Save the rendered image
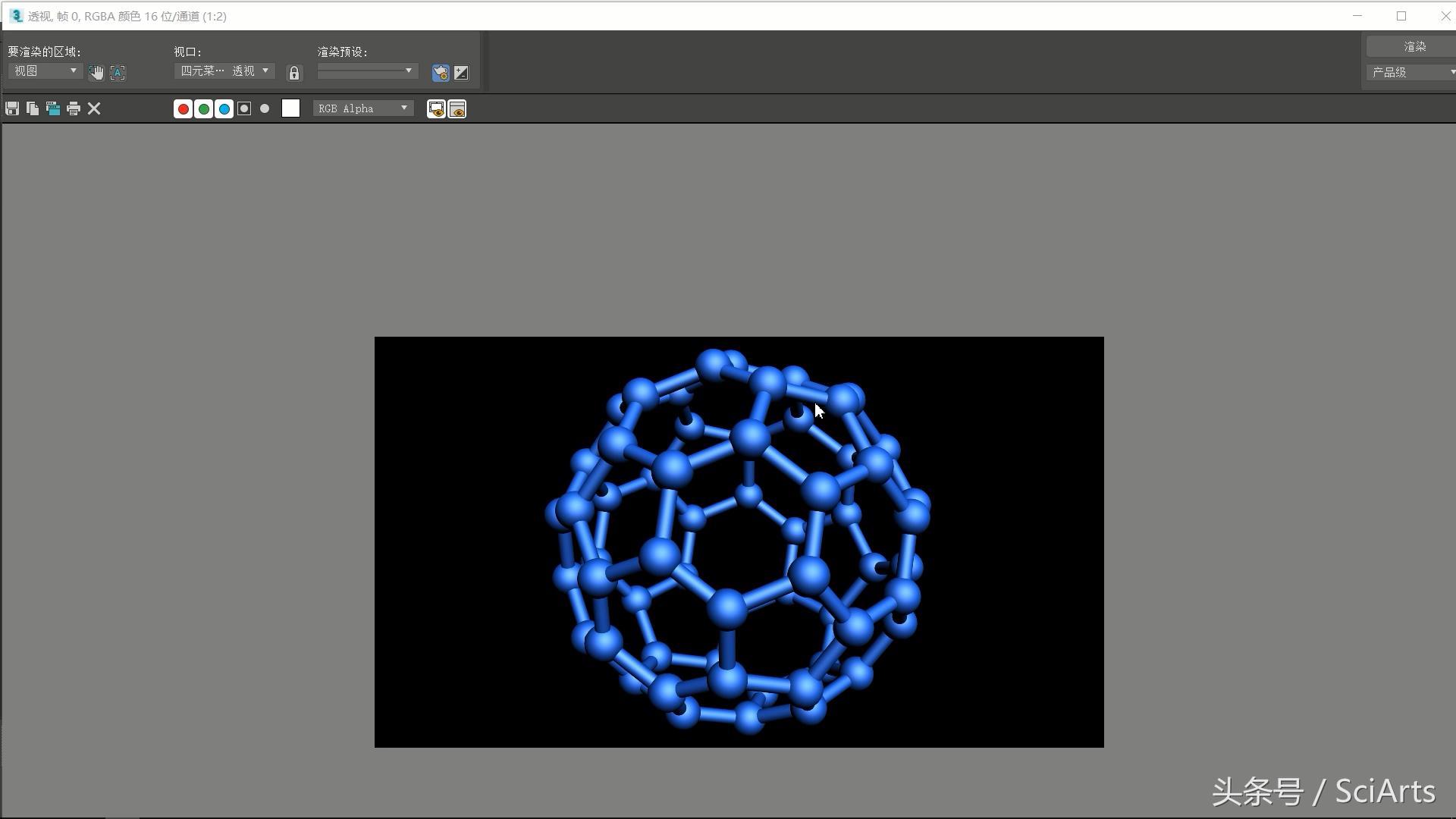The height and width of the screenshot is (819, 1456). point(11,108)
